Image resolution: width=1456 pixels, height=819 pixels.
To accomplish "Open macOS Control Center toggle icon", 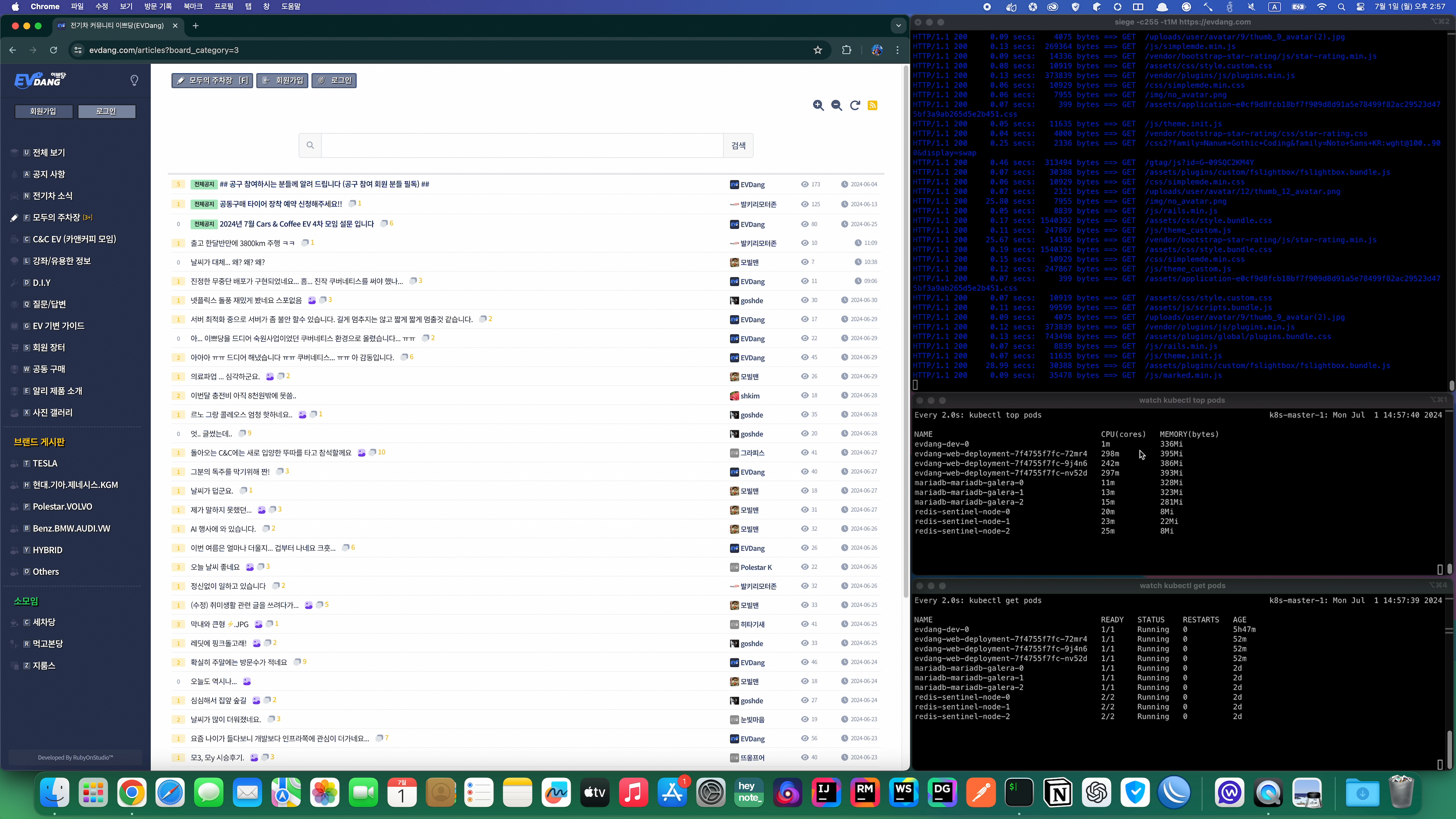I will click(1360, 7).
